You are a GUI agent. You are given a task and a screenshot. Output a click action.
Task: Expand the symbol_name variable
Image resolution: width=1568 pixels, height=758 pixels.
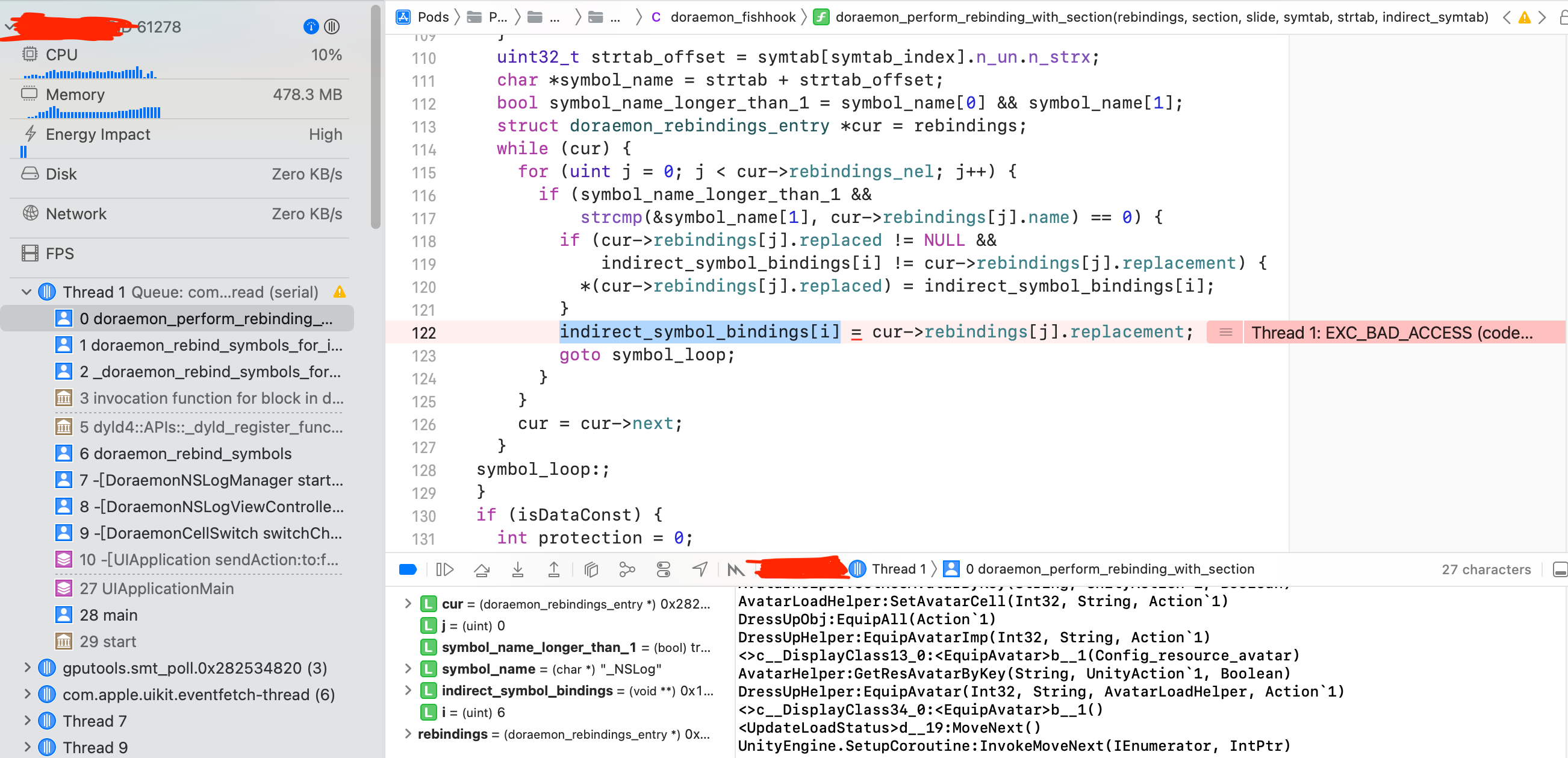pos(408,668)
